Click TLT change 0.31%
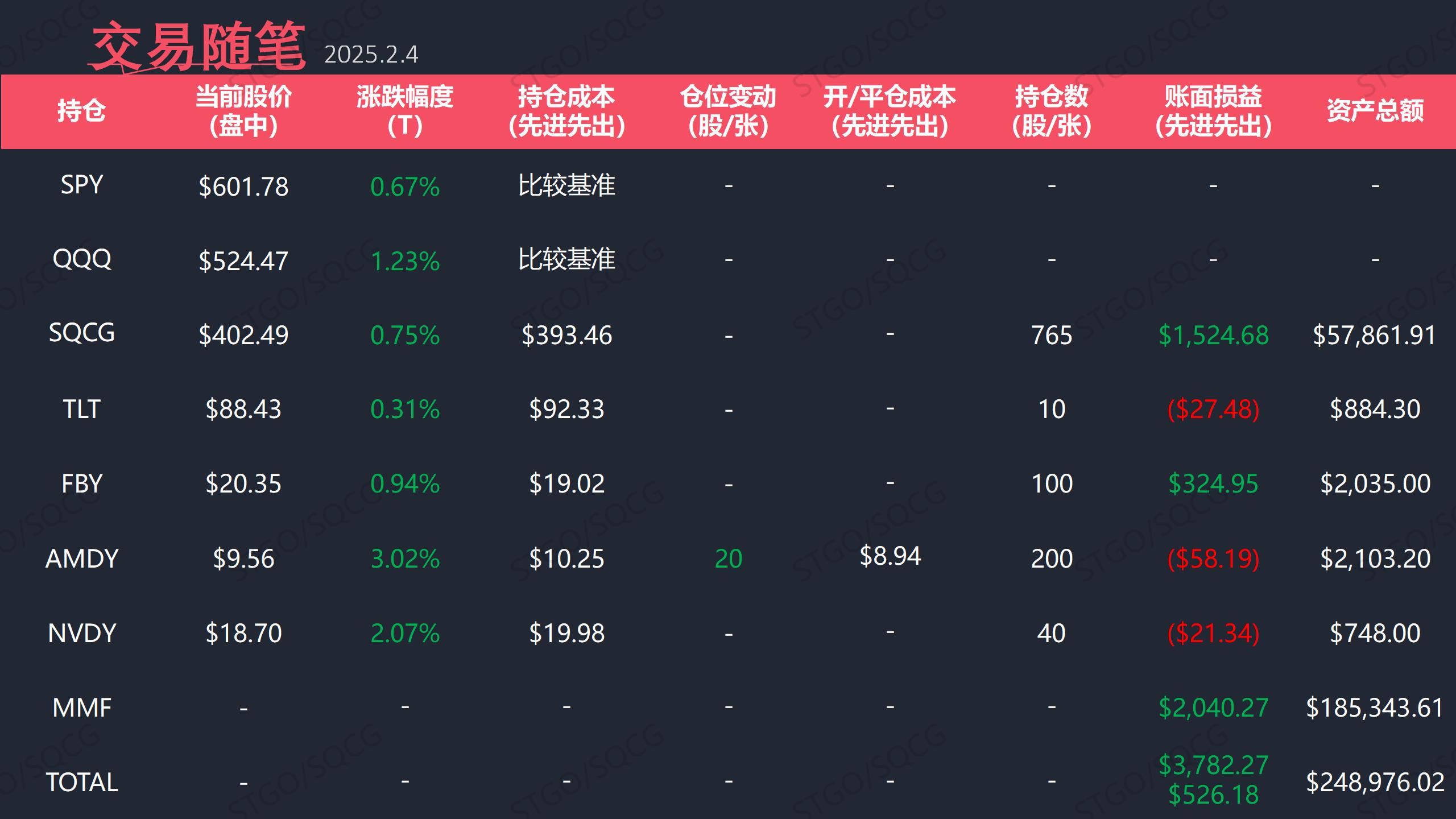Image resolution: width=1456 pixels, height=819 pixels. point(405,409)
